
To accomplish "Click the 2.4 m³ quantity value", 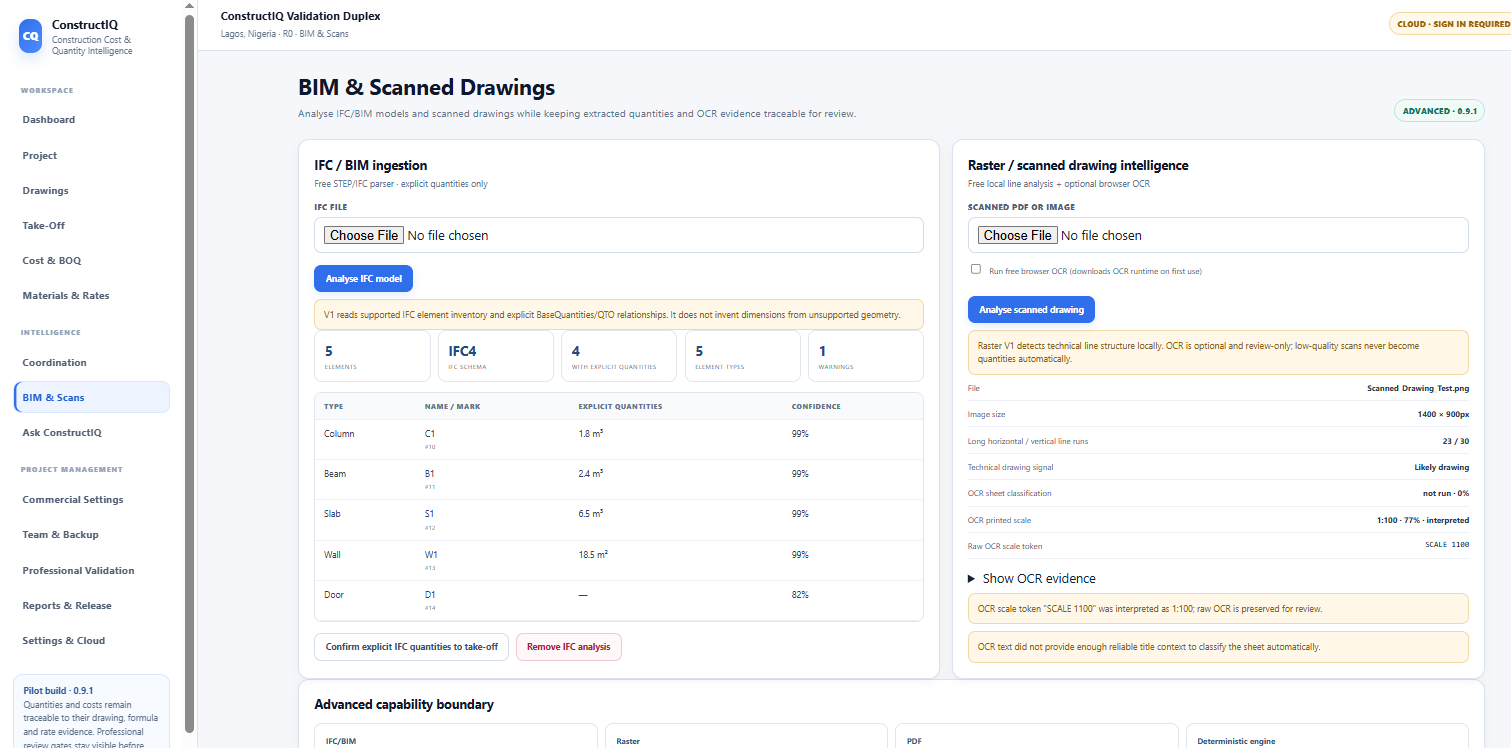I will coord(591,474).
